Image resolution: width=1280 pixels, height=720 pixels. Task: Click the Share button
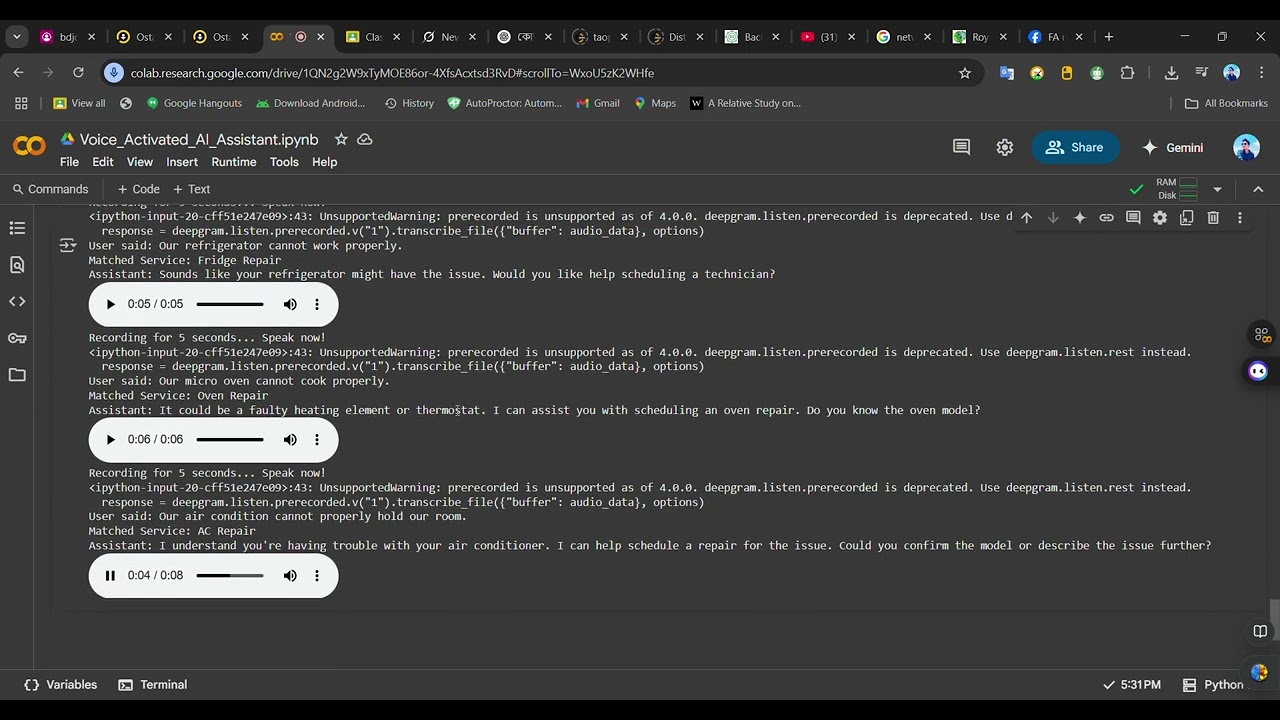click(1075, 147)
